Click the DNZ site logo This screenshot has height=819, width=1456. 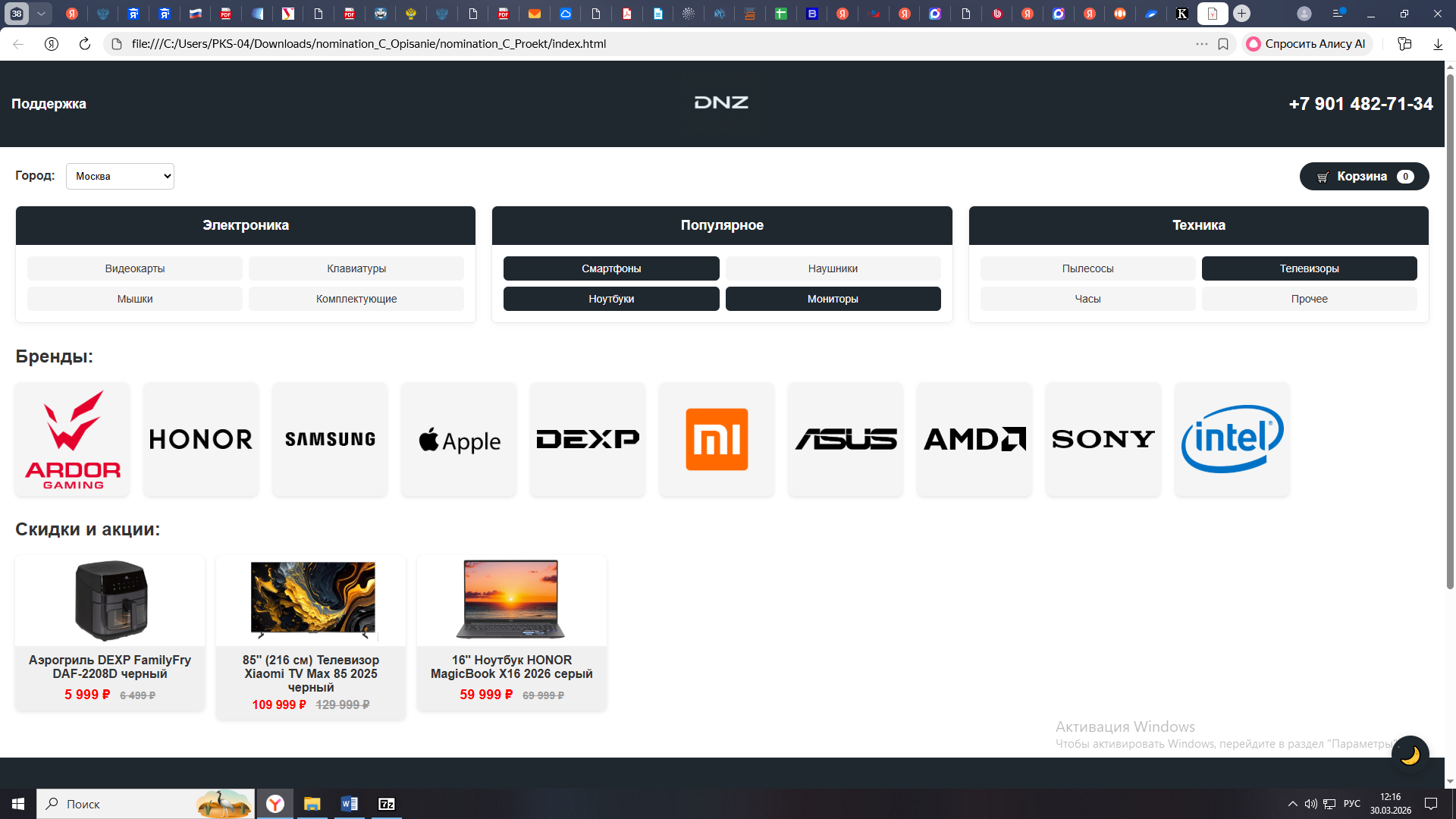pos(721,103)
